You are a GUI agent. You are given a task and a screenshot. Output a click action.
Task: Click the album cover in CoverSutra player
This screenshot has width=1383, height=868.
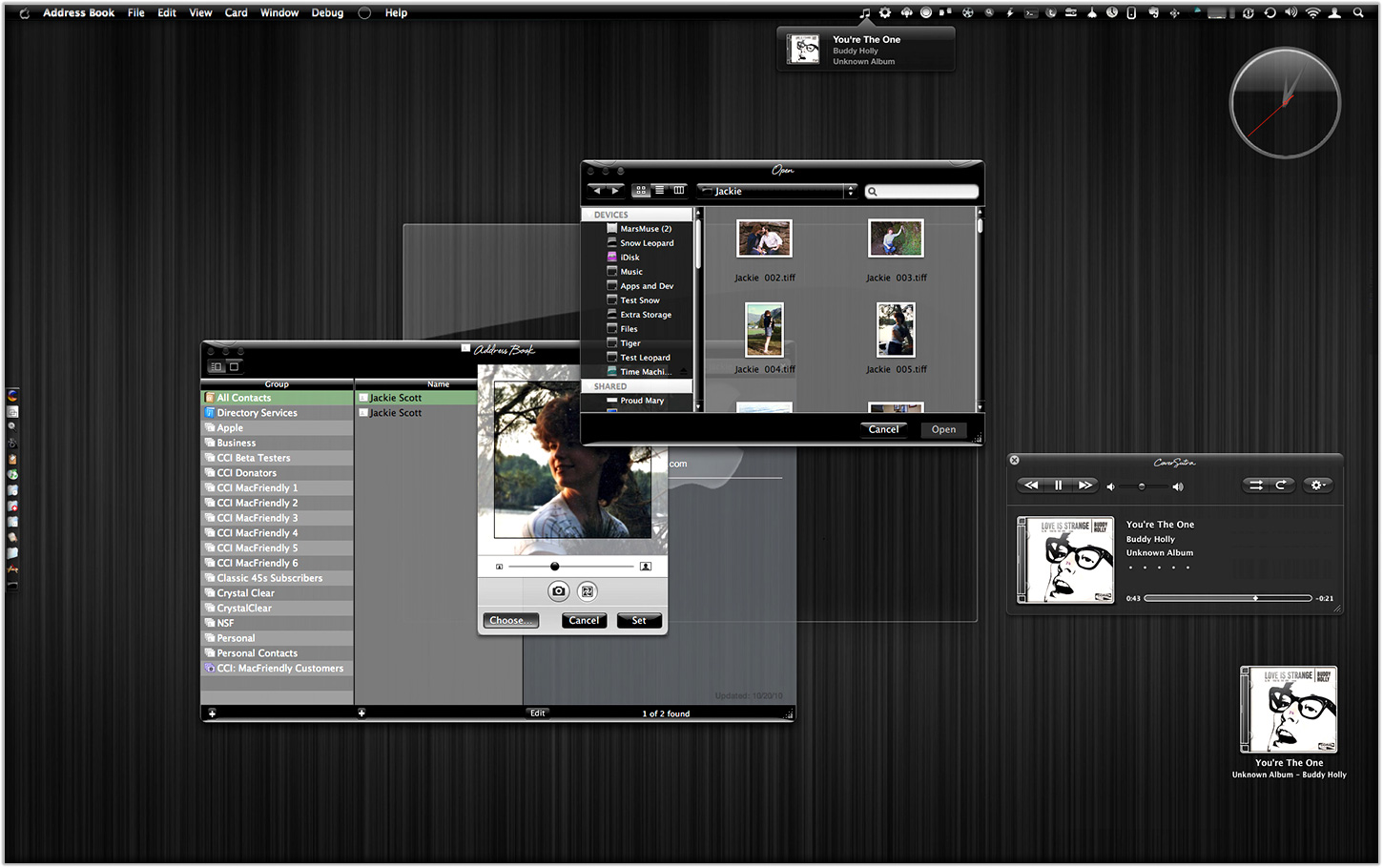pos(1065,560)
